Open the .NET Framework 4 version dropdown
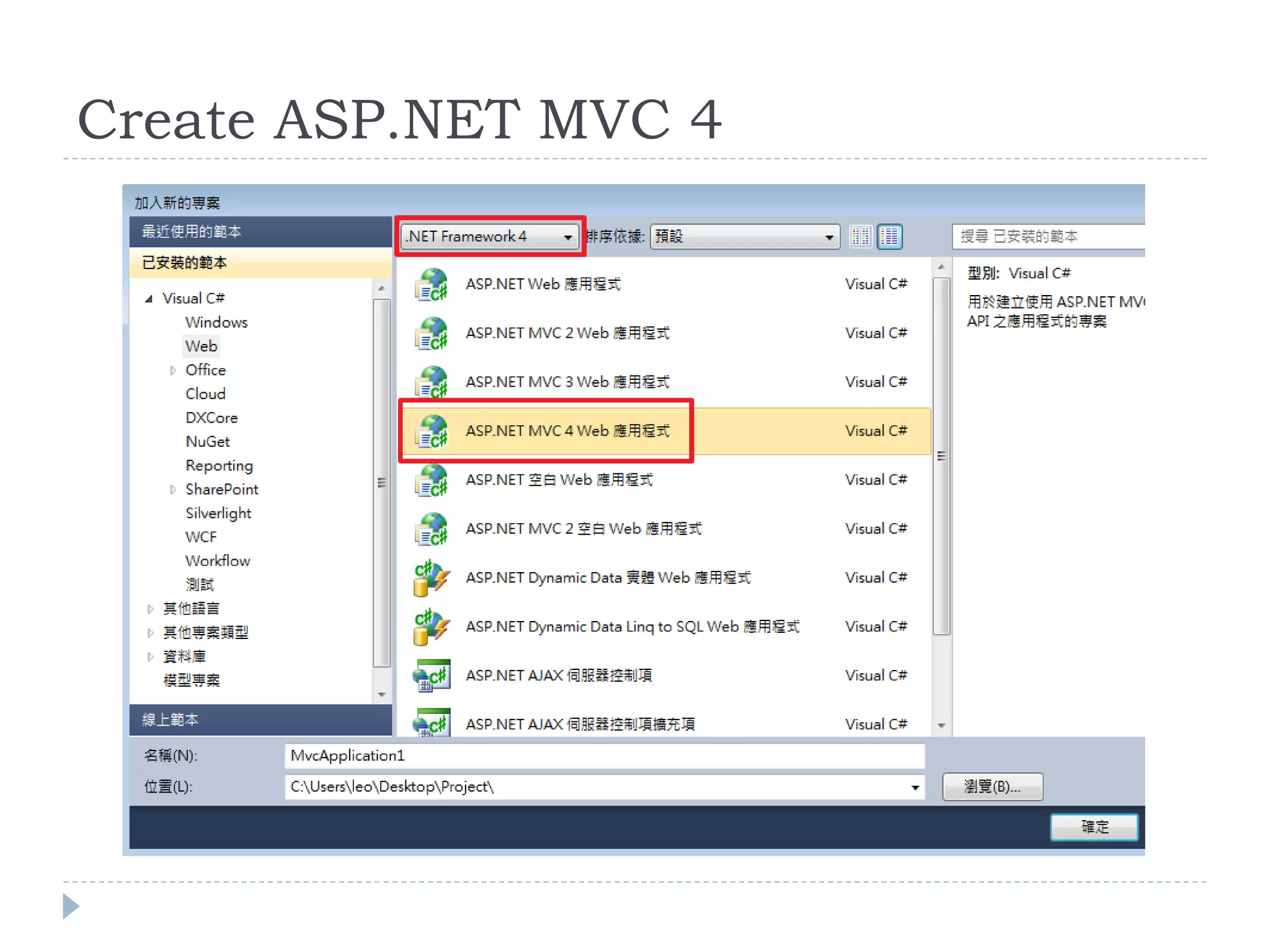The width and height of the screenshot is (1270, 952). click(489, 236)
